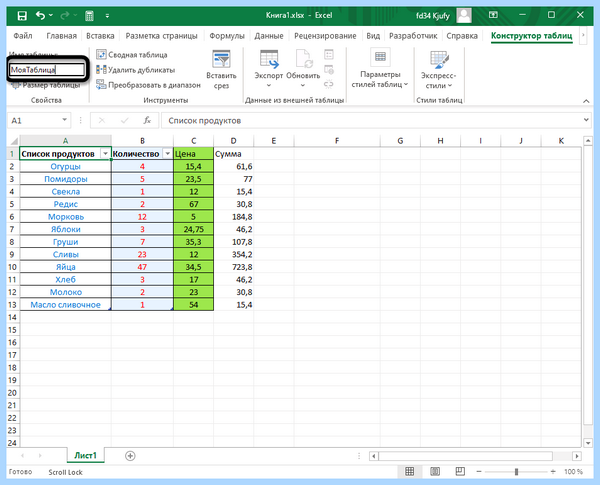Switch to Normal view icon

click(409, 472)
